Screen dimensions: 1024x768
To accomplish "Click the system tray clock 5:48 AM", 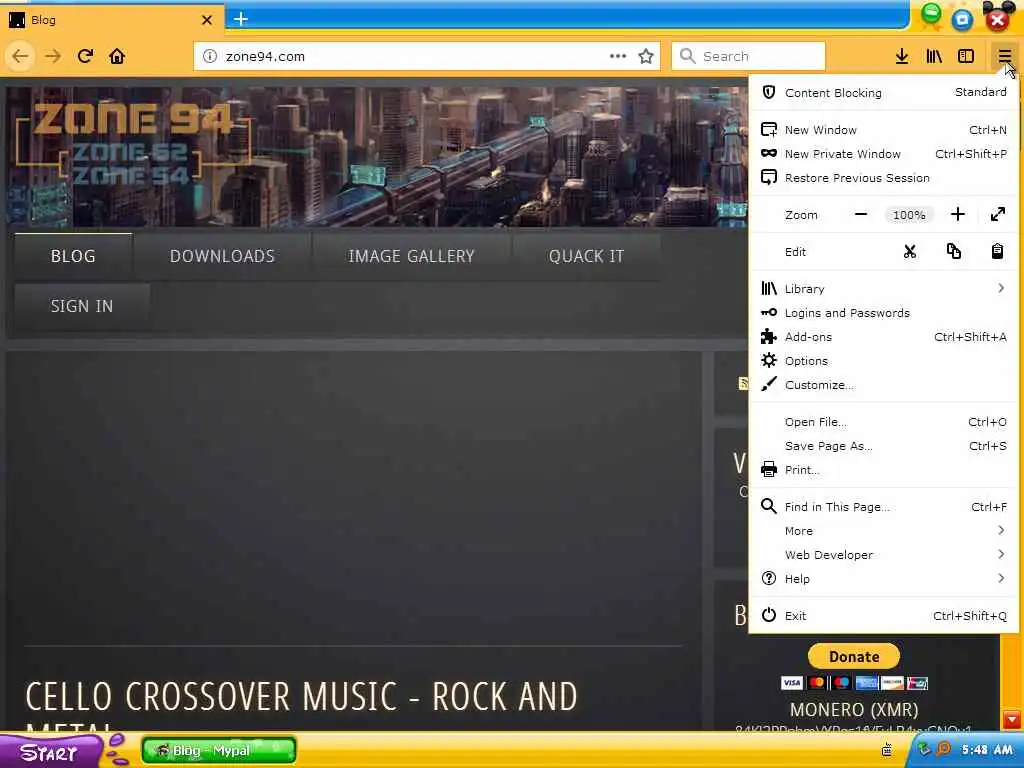I will 987,750.
